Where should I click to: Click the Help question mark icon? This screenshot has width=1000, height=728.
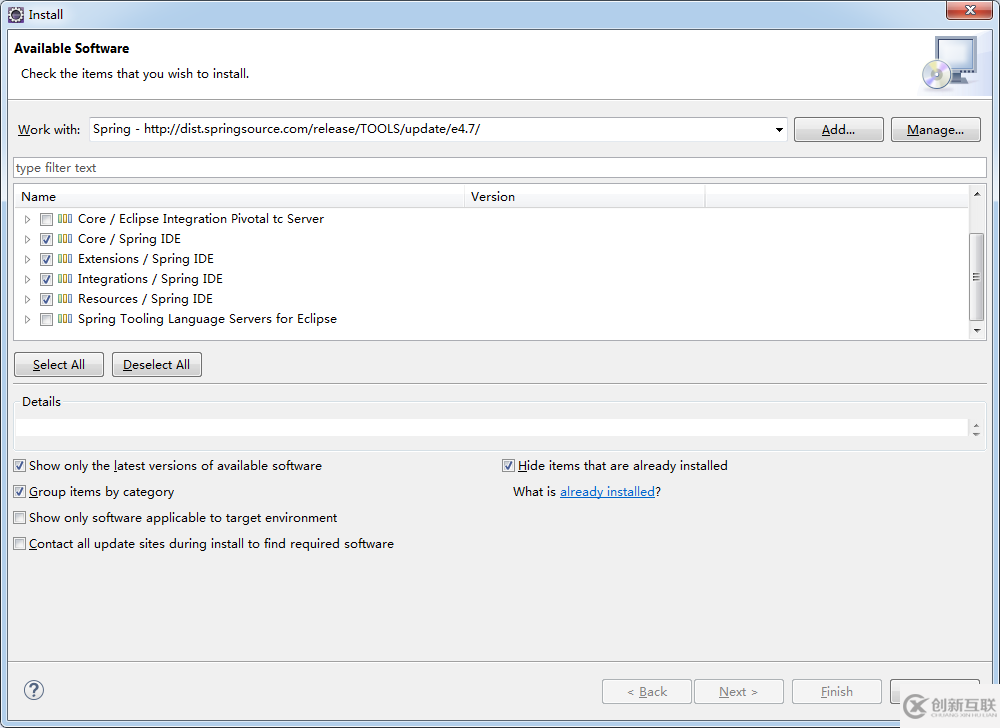(x=34, y=690)
